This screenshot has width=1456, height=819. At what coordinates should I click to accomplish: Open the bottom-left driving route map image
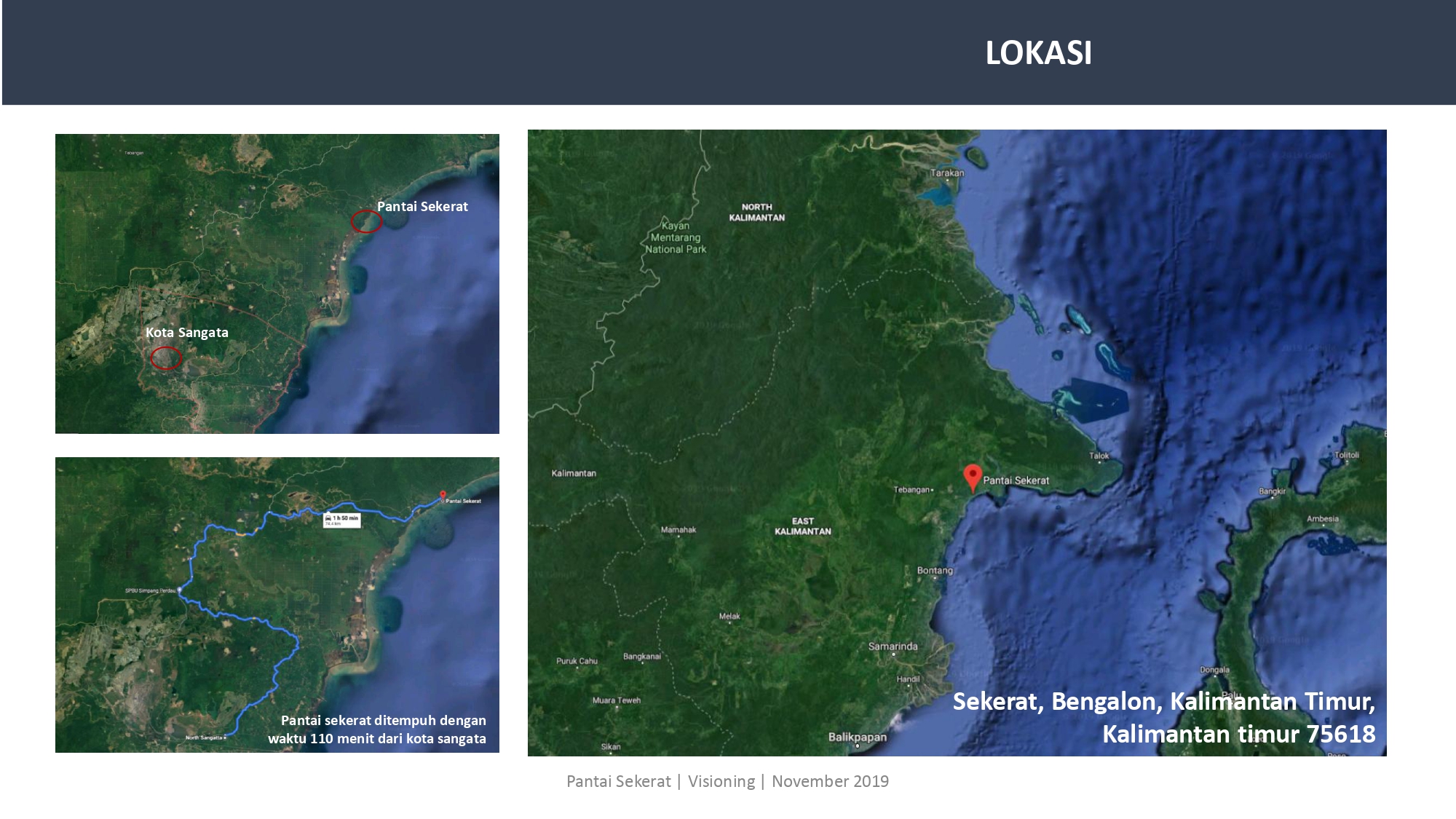click(x=277, y=605)
